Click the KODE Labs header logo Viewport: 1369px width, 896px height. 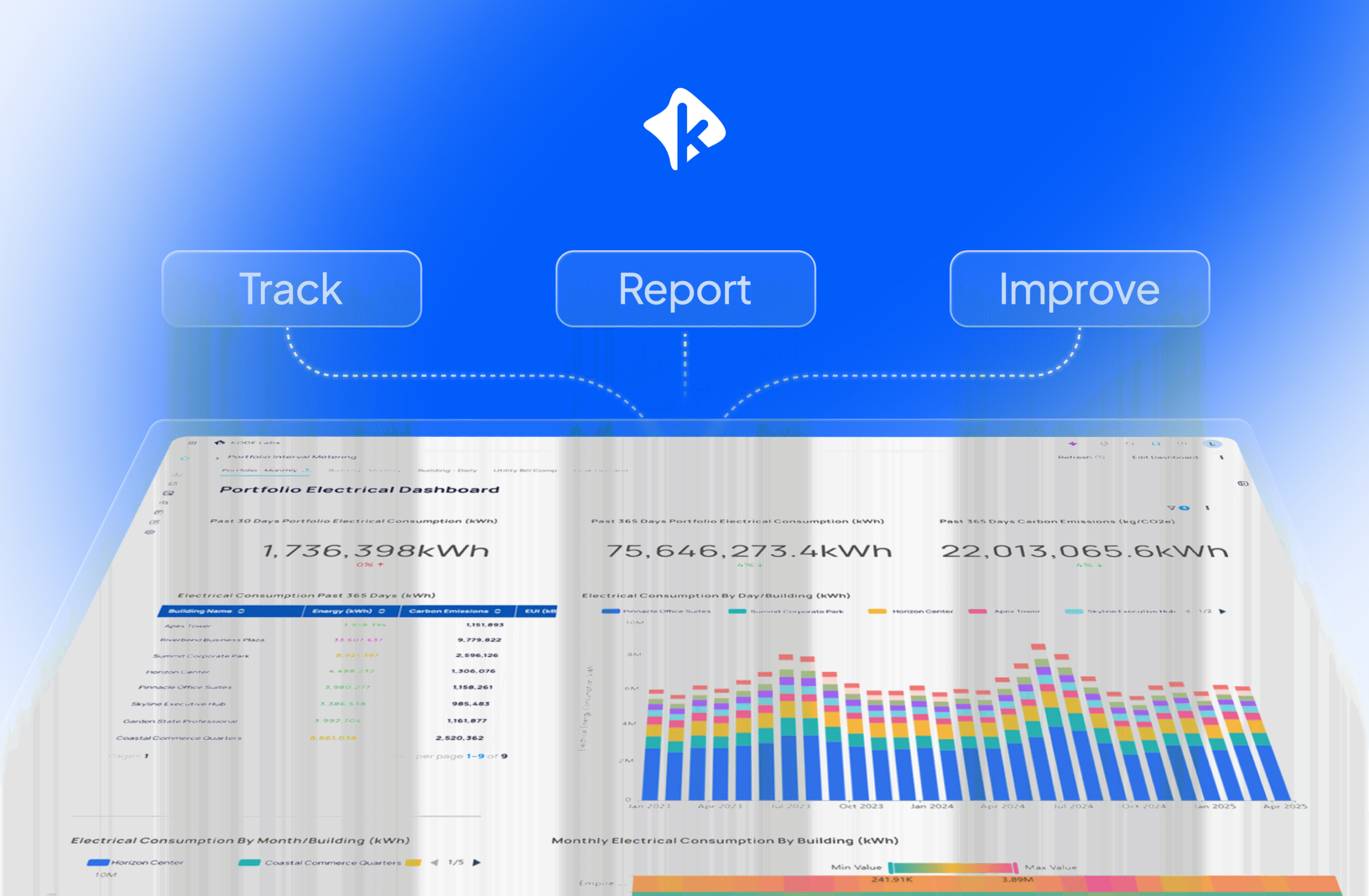click(x=247, y=442)
